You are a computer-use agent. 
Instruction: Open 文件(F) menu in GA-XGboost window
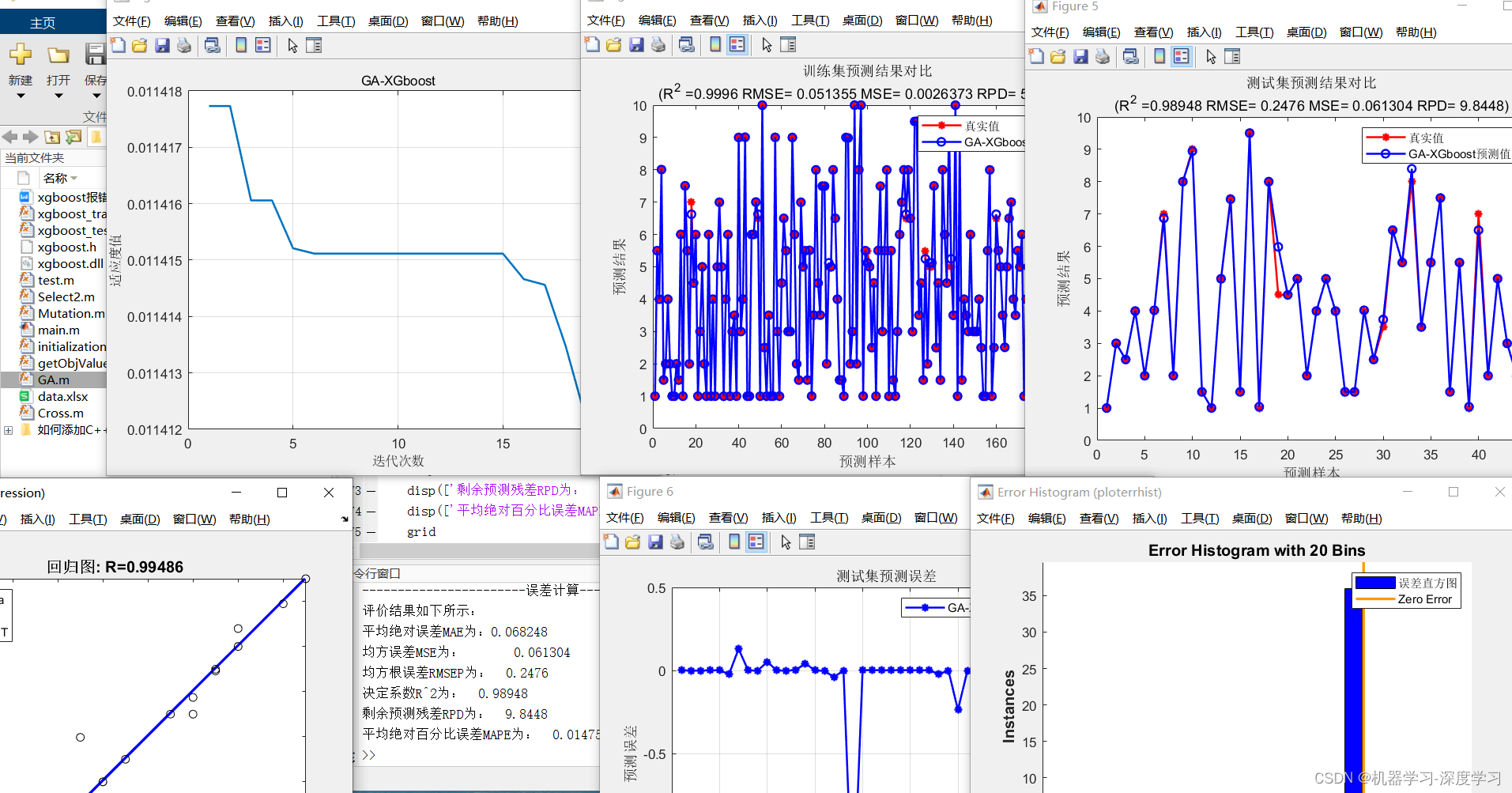(131, 21)
